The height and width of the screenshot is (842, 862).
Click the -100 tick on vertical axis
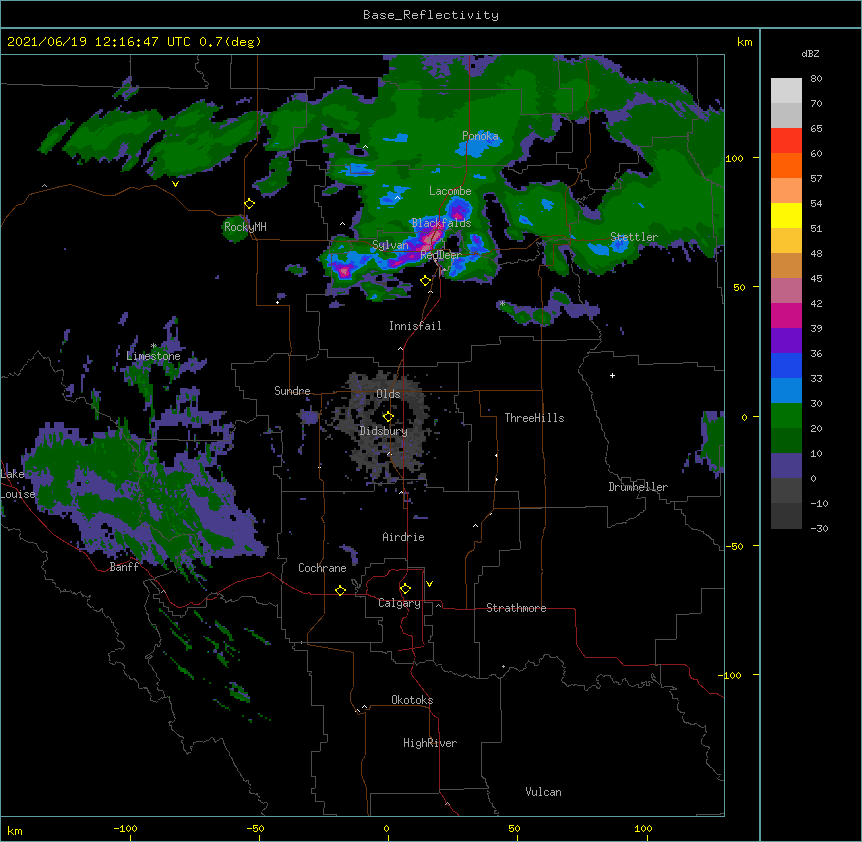732,675
